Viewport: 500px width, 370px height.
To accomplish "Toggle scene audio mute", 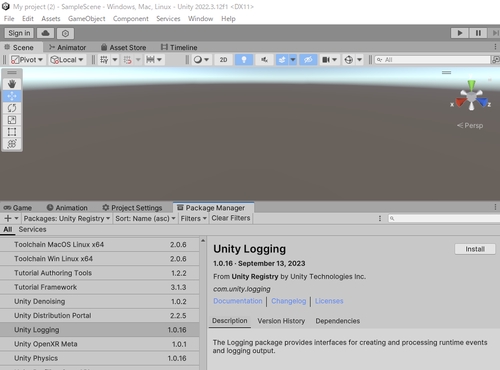I will point(264,60).
